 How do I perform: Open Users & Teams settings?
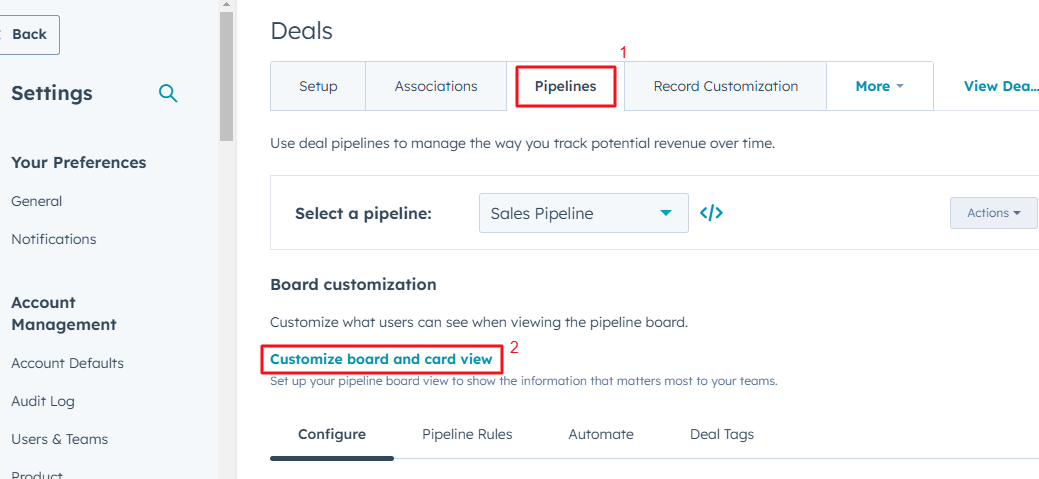click(x=59, y=439)
